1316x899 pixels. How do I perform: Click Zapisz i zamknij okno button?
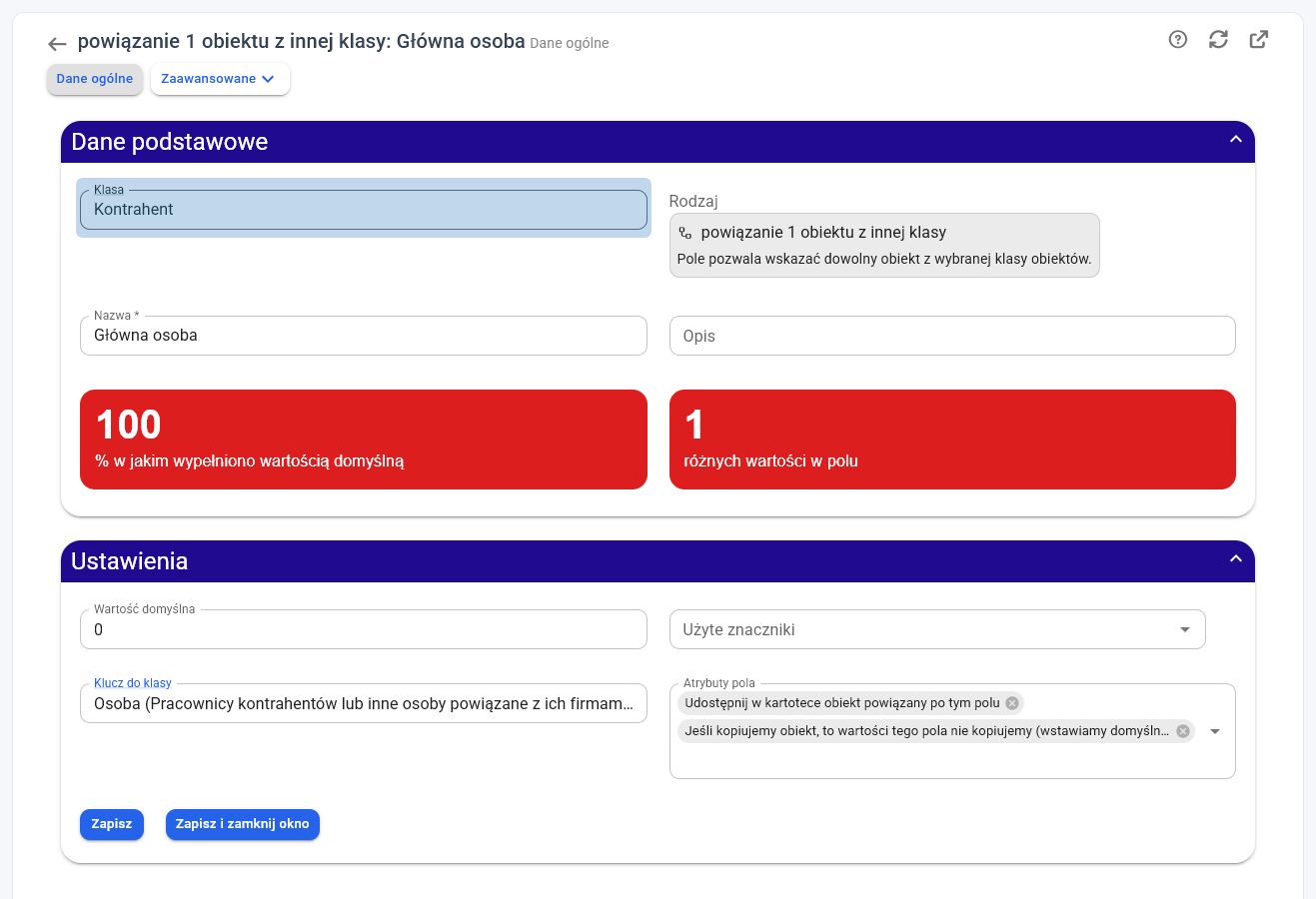coord(243,824)
